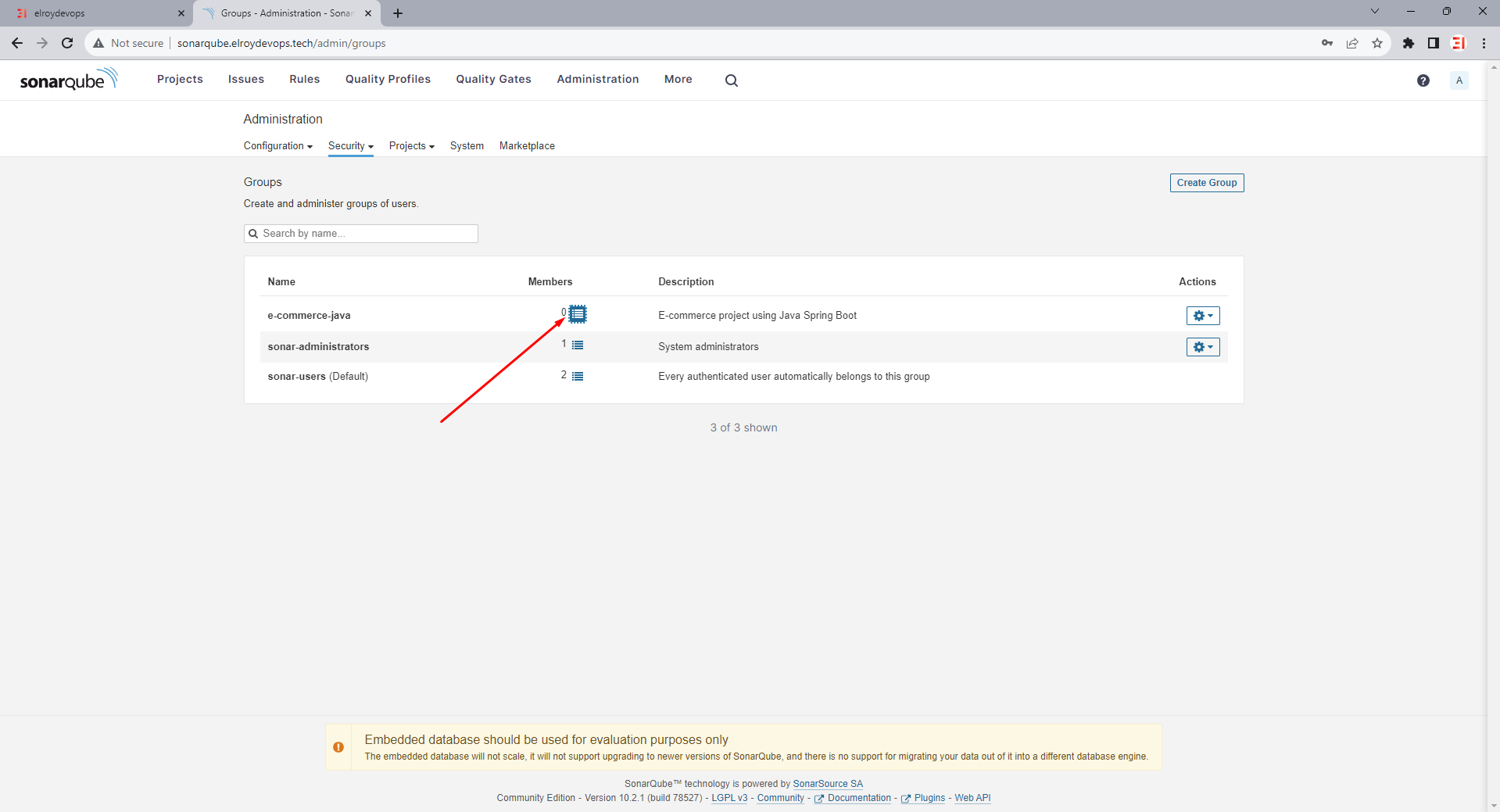Close the Groups Administration tab
The width and height of the screenshot is (1500, 812).
[x=368, y=13]
